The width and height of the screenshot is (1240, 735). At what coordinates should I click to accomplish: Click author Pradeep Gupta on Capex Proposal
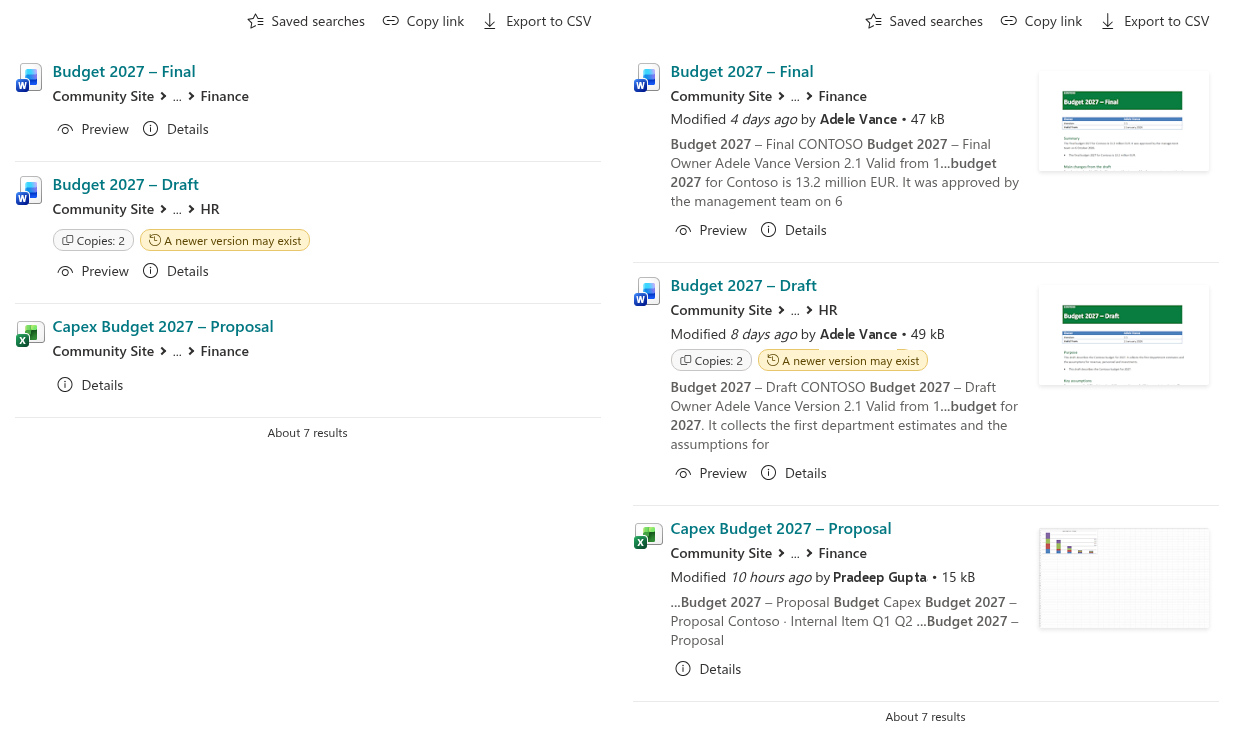tap(880, 577)
